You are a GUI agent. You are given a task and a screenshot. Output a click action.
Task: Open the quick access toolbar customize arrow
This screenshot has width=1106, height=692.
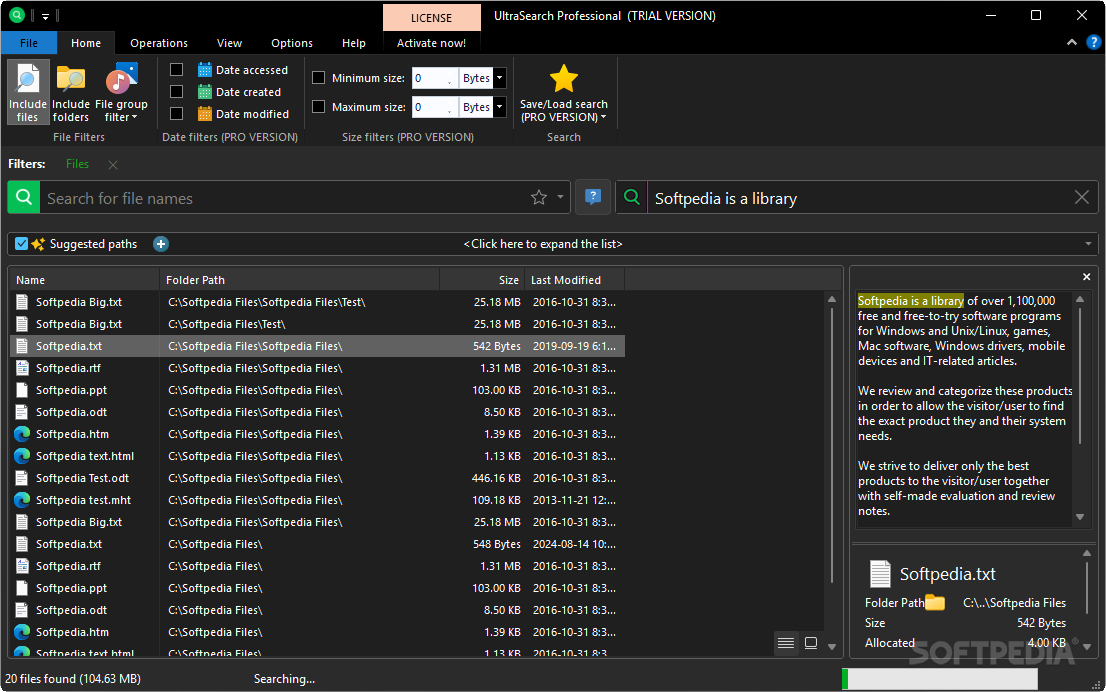45,16
